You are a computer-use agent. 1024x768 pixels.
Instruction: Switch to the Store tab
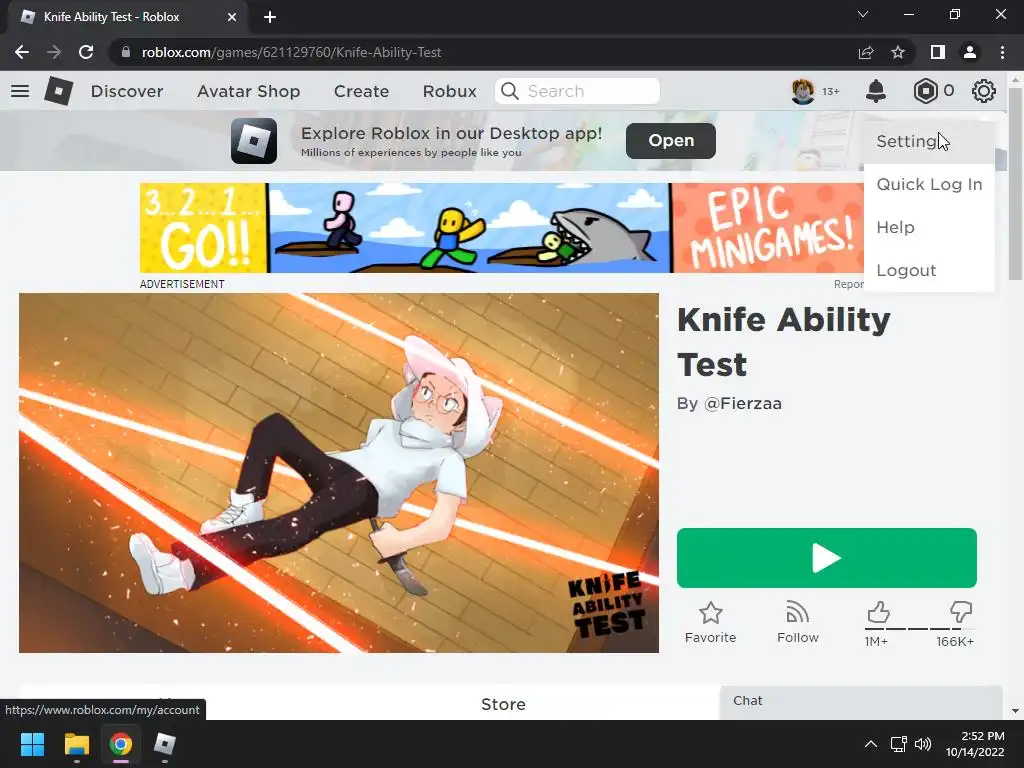(503, 704)
